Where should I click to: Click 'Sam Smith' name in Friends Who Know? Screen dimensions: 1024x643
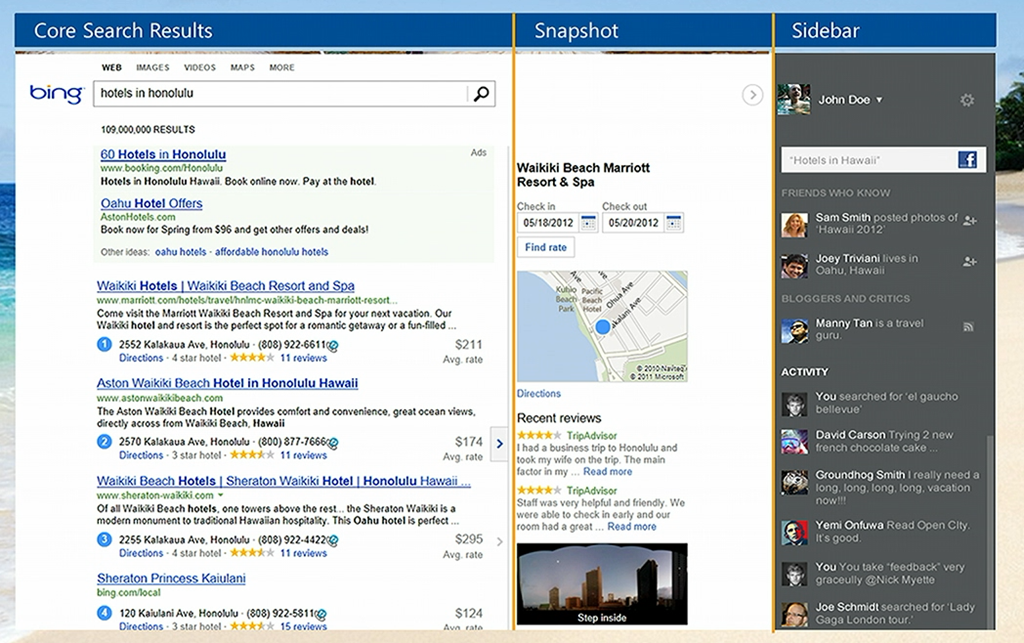click(x=842, y=217)
